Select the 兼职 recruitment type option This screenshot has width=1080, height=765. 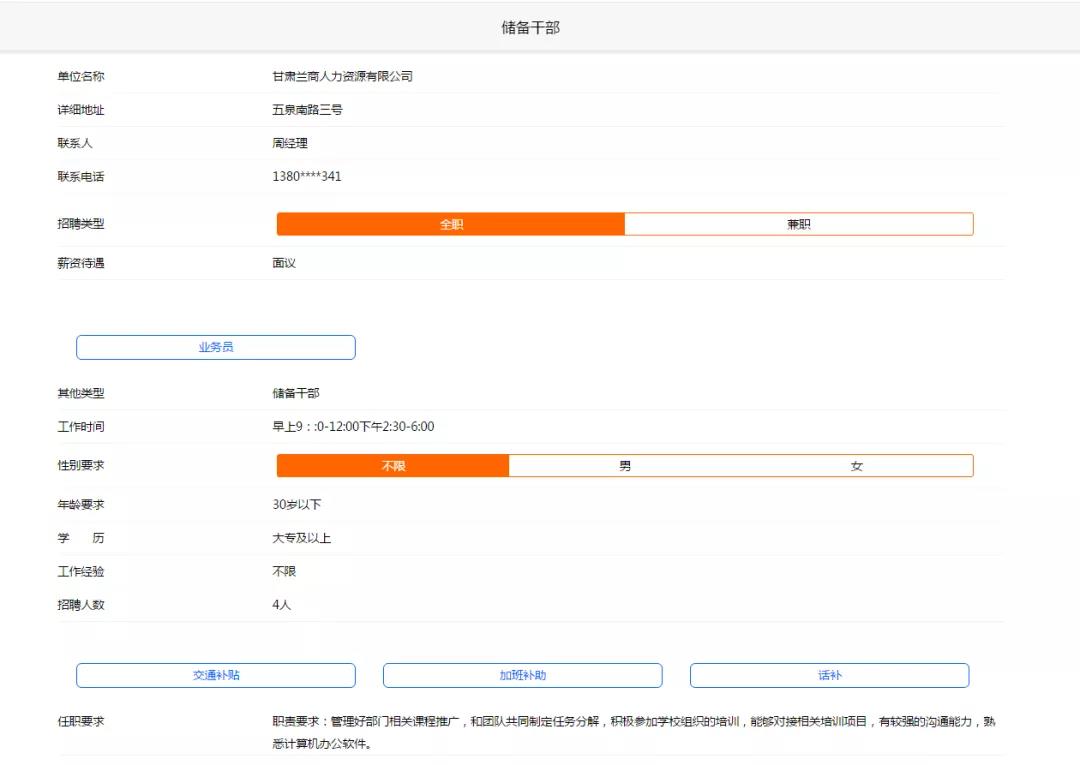point(798,224)
